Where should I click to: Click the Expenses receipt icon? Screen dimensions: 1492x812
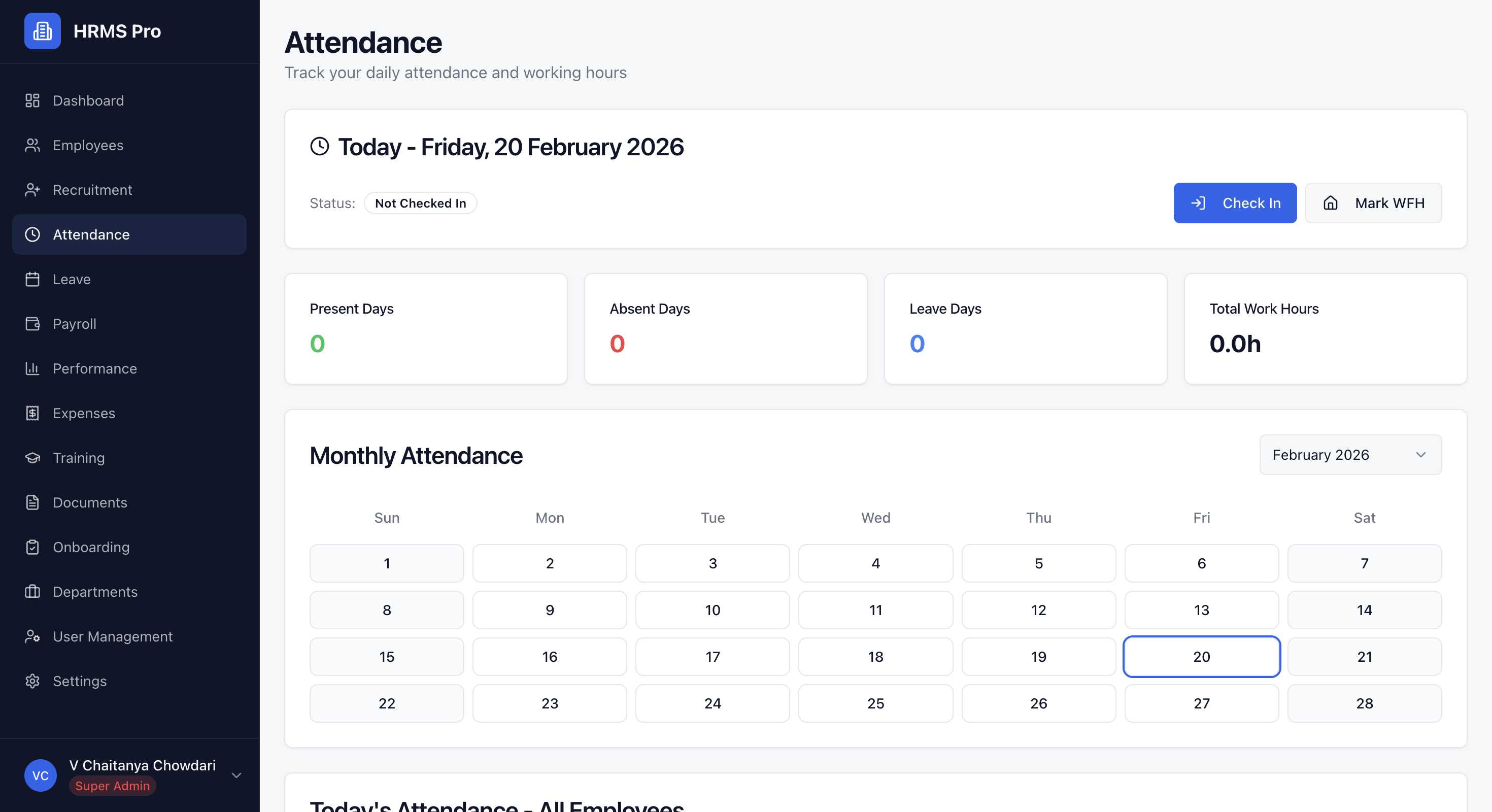pyautogui.click(x=32, y=413)
